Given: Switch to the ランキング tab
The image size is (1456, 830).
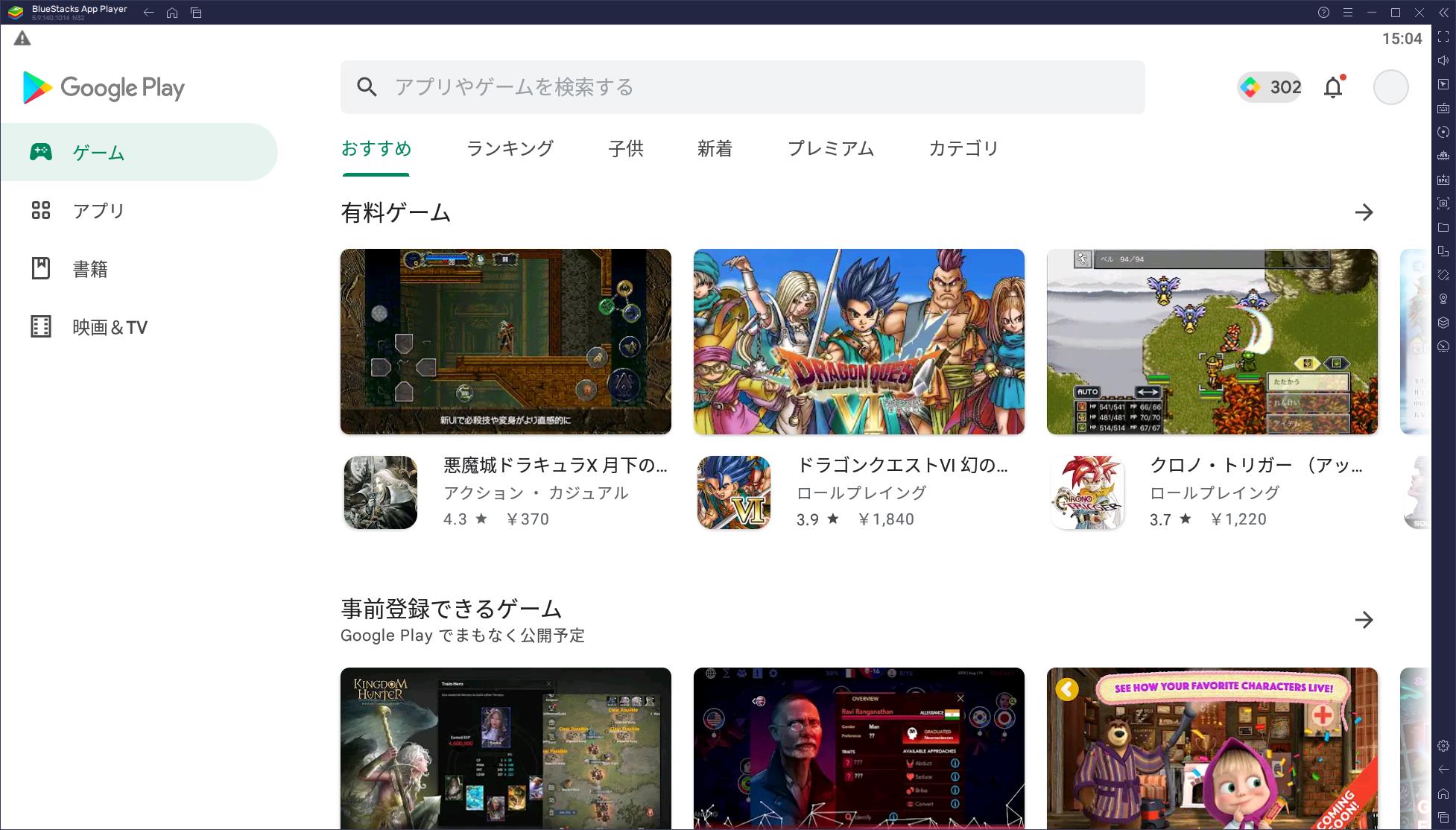Looking at the screenshot, I should [510, 149].
